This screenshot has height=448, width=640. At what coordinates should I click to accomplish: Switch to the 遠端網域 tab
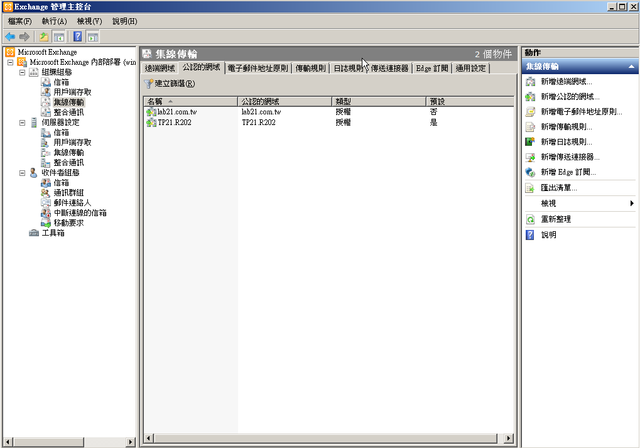(x=160, y=69)
